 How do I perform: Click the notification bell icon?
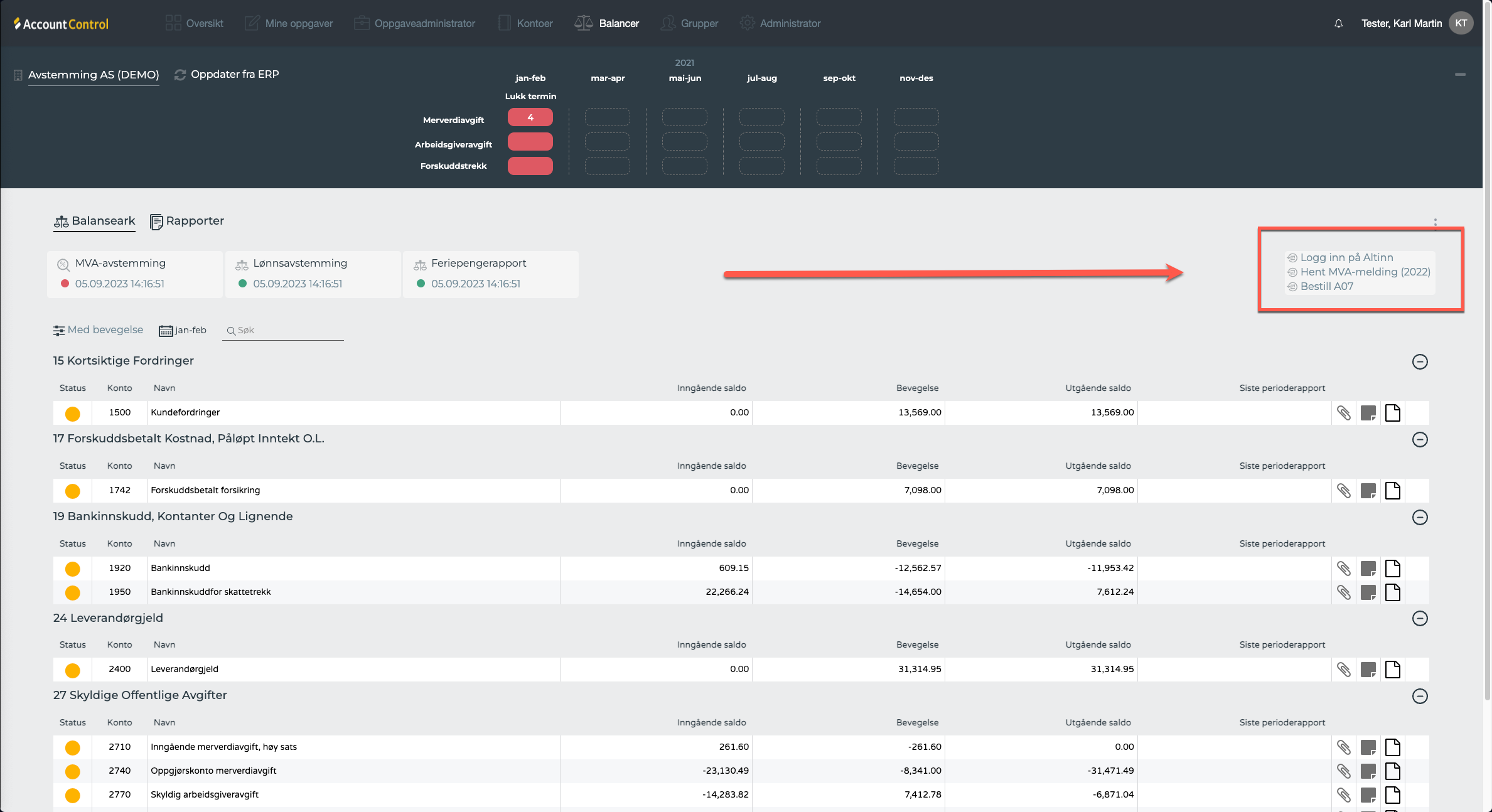[1338, 23]
